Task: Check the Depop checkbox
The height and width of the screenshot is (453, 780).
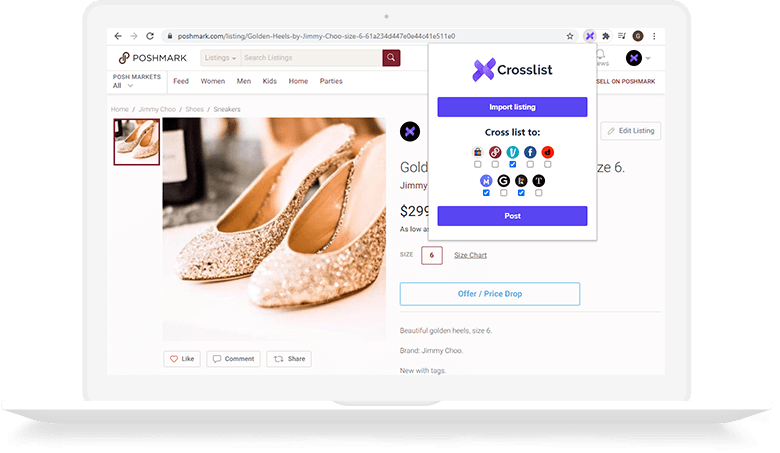Action: [548, 165]
